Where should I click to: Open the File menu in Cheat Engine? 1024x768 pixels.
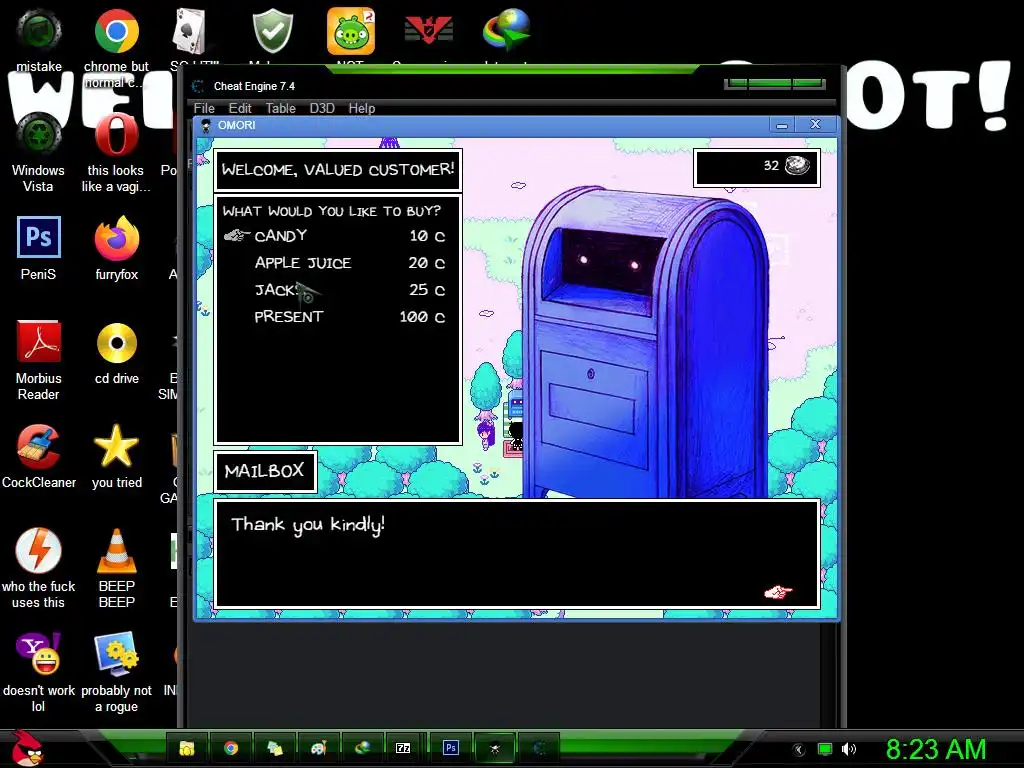coord(204,108)
